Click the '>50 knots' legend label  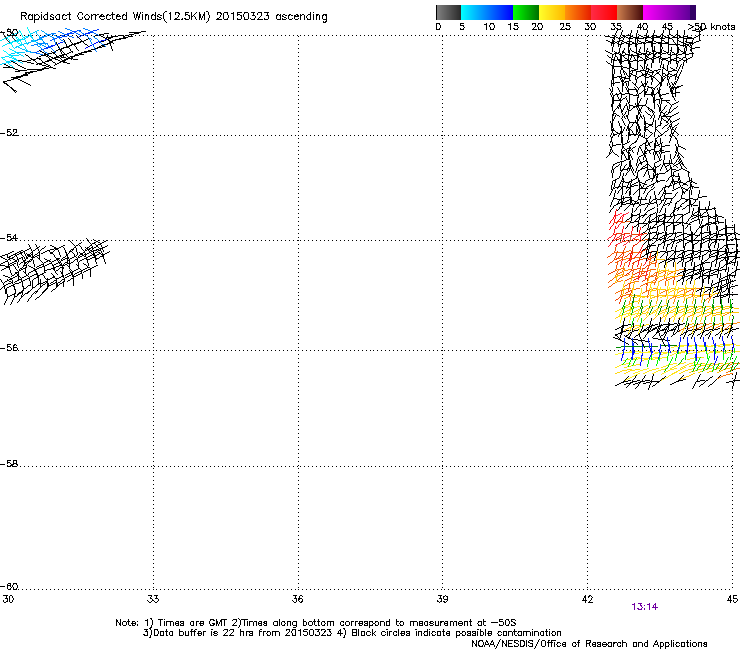[x=711, y=27]
